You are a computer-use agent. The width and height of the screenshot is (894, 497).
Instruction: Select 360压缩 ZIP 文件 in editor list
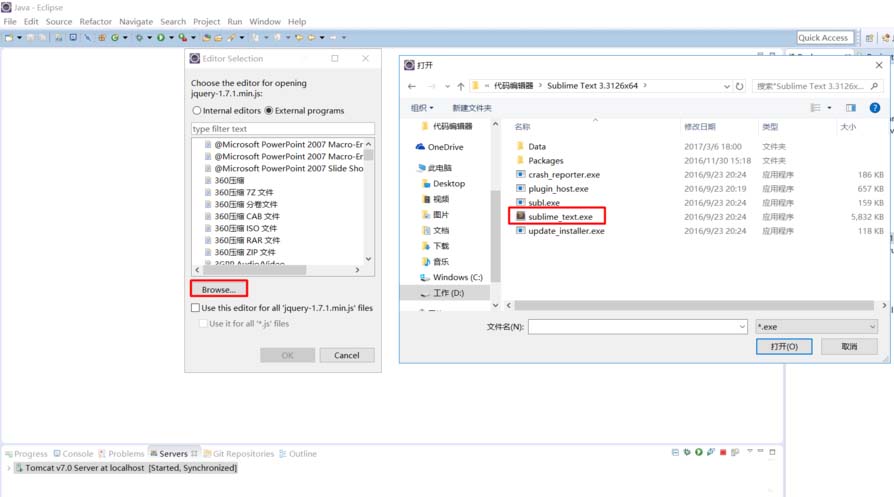pos(245,252)
